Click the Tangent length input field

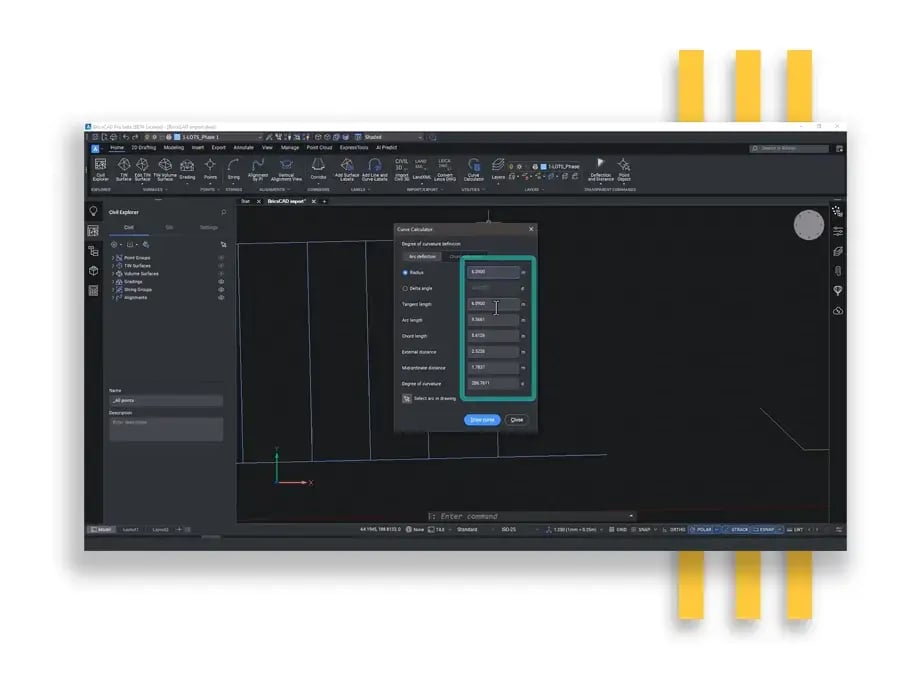coord(494,304)
